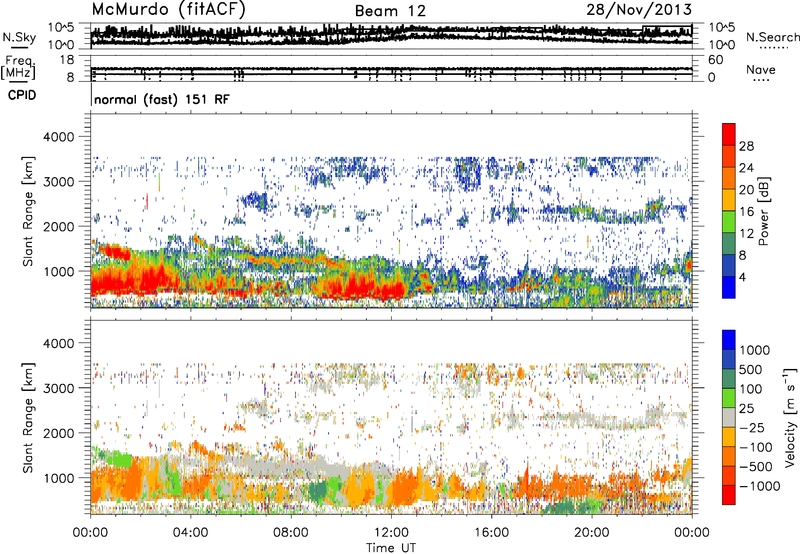This screenshot has height=554, width=800.
Task: Click the '4' tick on the power scale
Action: tap(743, 277)
